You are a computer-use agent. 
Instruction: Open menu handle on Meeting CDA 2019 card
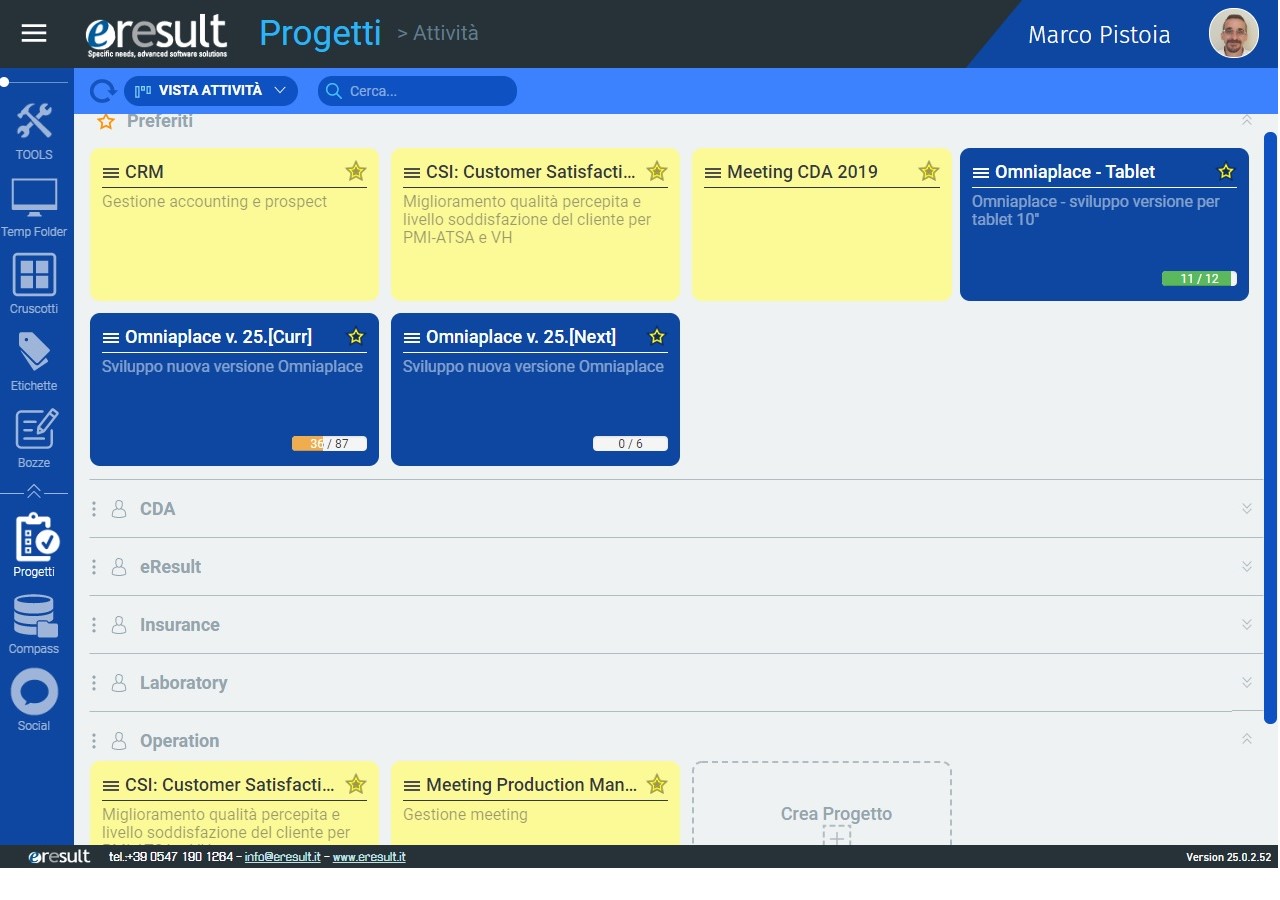[713, 173]
